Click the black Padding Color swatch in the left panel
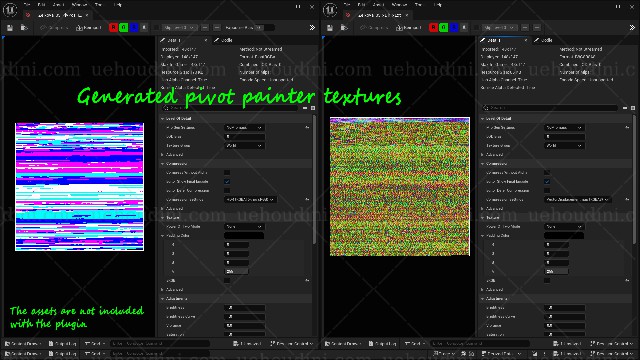The image size is (640, 360). tap(244, 236)
